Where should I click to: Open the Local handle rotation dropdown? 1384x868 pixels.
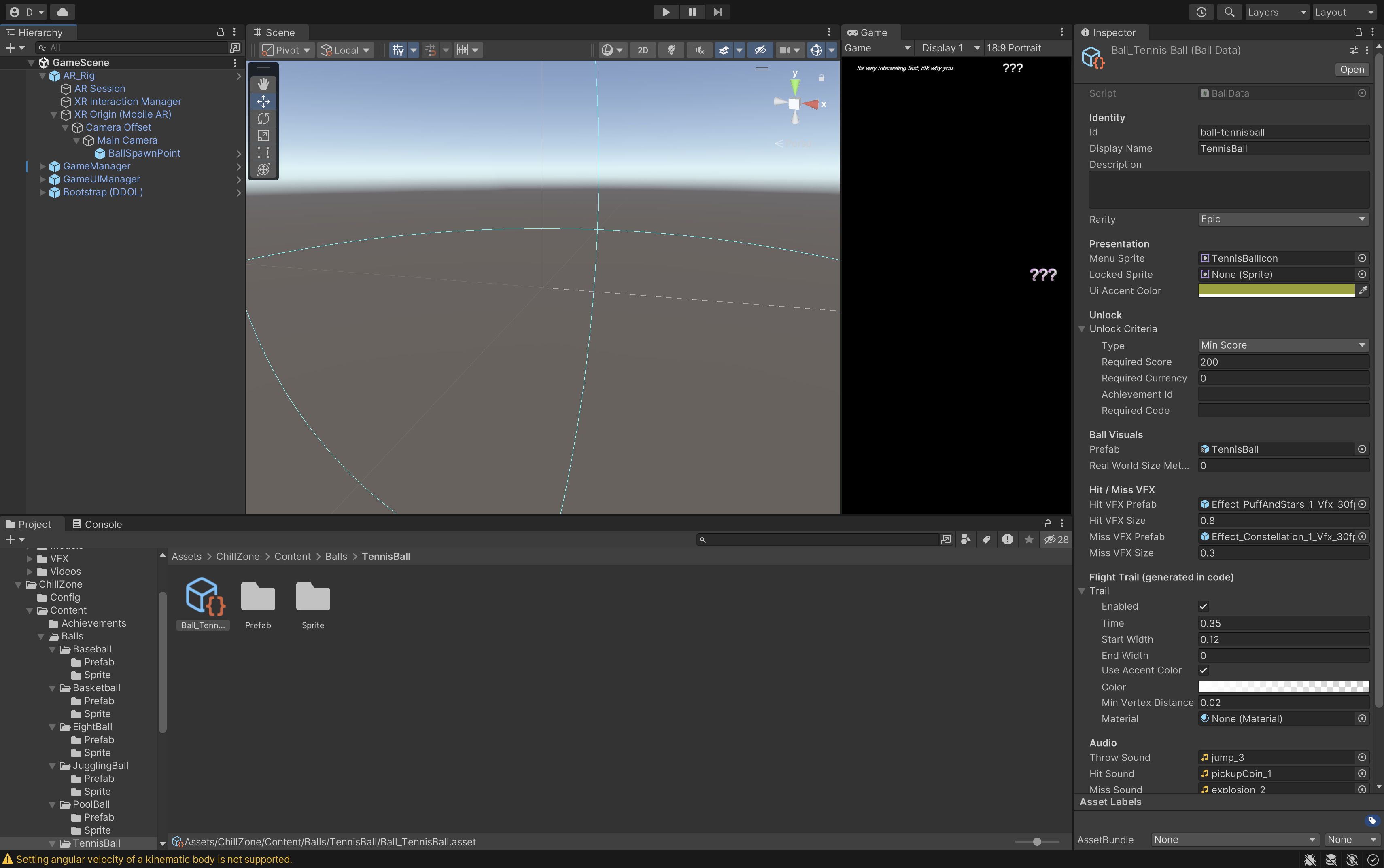click(x=344, y=50)
